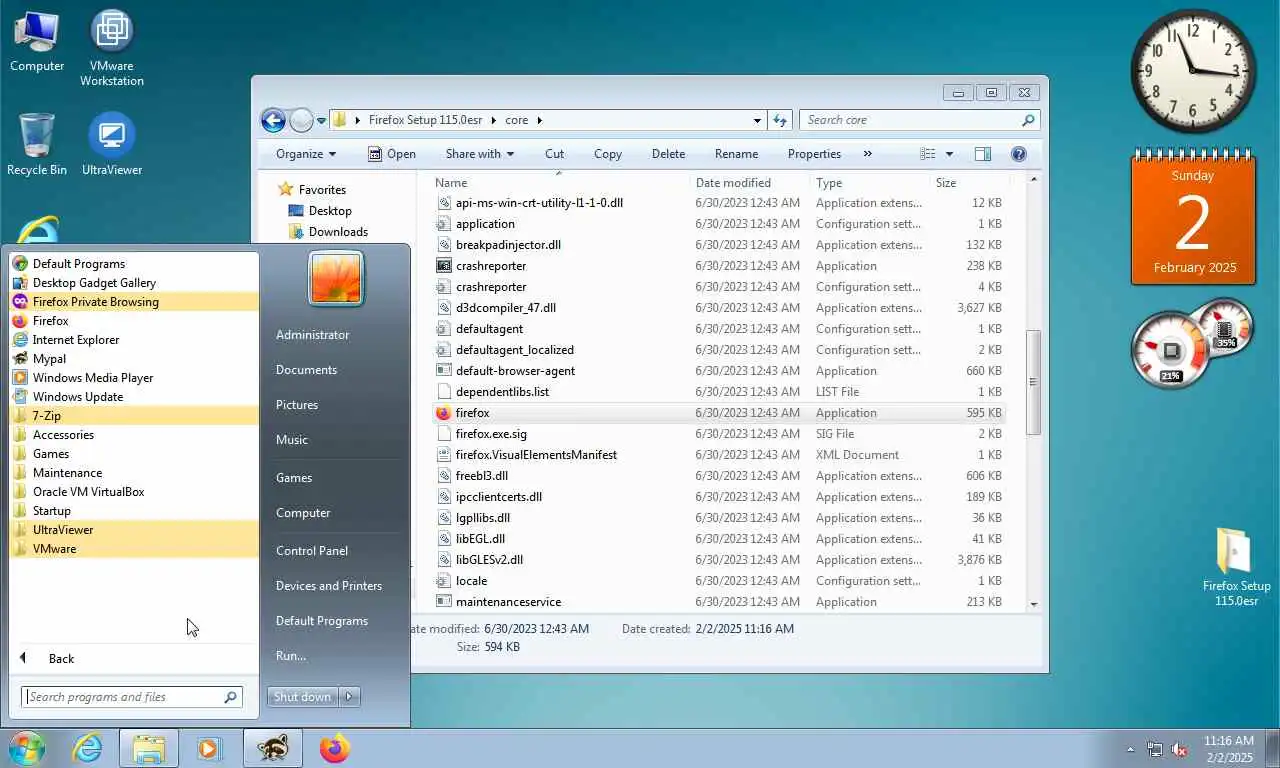The width and height of the screenshot is (1280, 768).
Task: Open the Share with dropdown
Action: (479, 154)
